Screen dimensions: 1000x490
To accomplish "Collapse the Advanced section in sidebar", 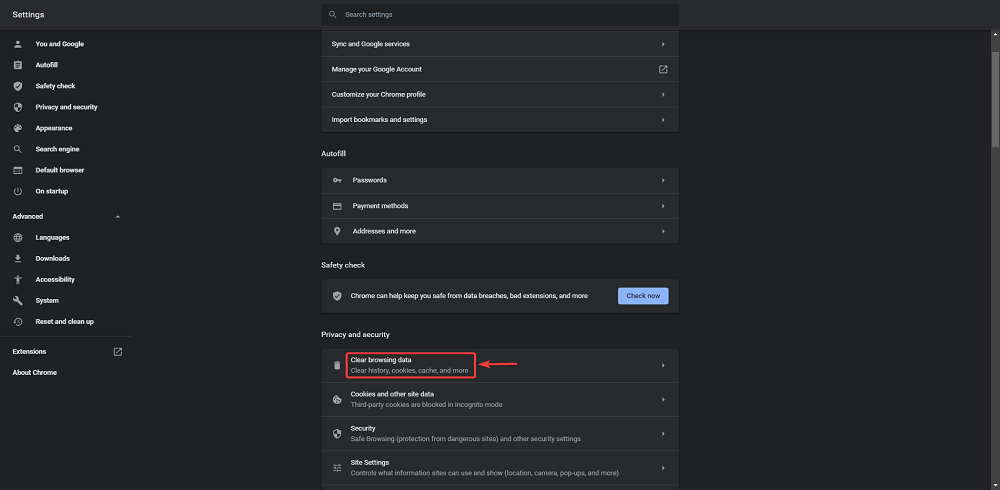I will coord(117,217).
